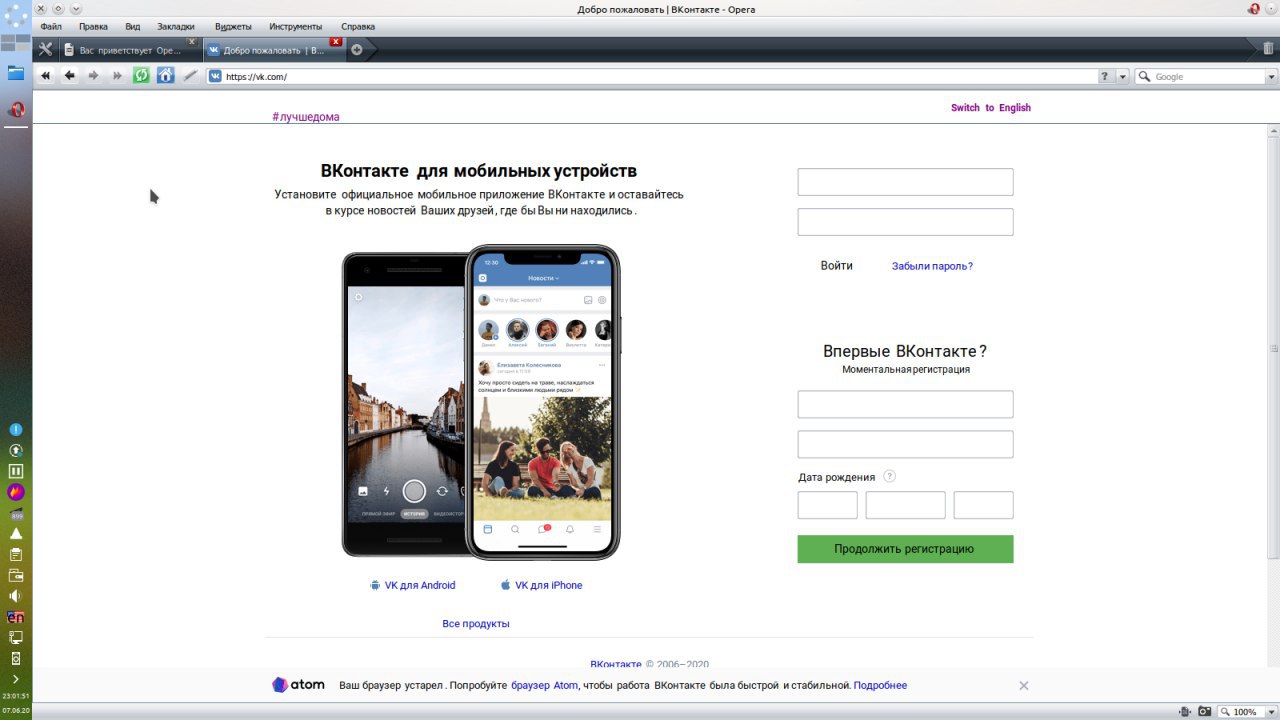
Task: Click the VK site badge in address bar
Action: point(215,76)
